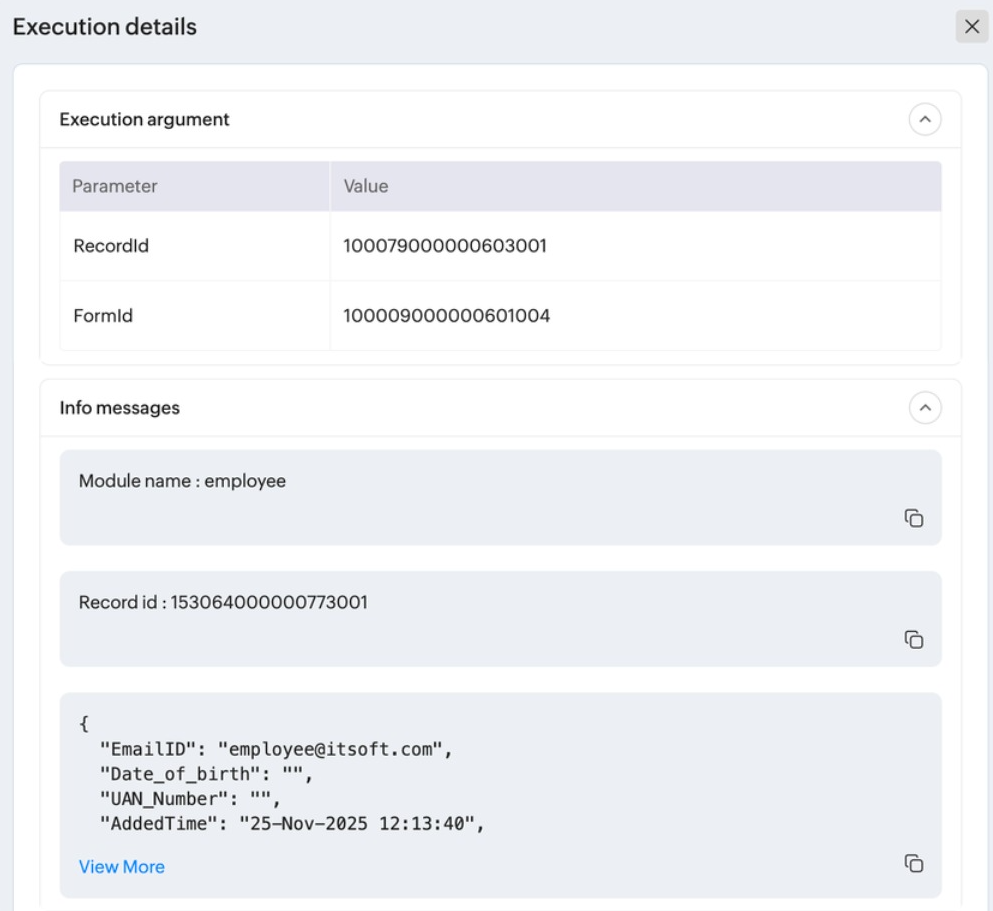The height and width of the screenshot is (911, 993).
Task: Click the RecordId value 100079000000603001
Action: pyautogui.click(x=445, y=246)
